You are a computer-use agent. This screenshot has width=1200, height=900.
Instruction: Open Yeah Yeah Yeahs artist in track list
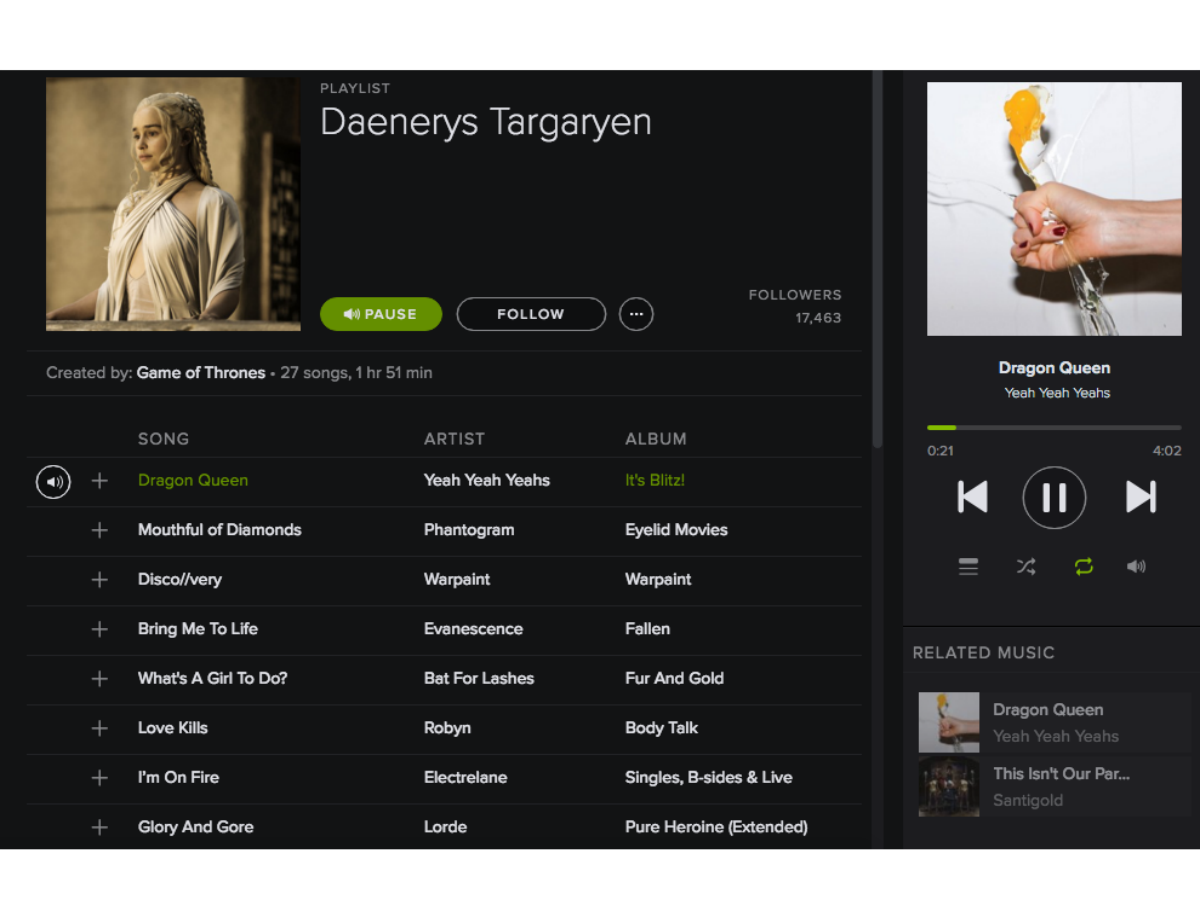[487, 481]
